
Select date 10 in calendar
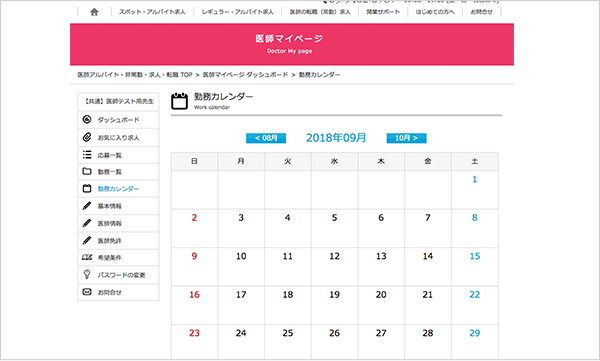[241, 256]
